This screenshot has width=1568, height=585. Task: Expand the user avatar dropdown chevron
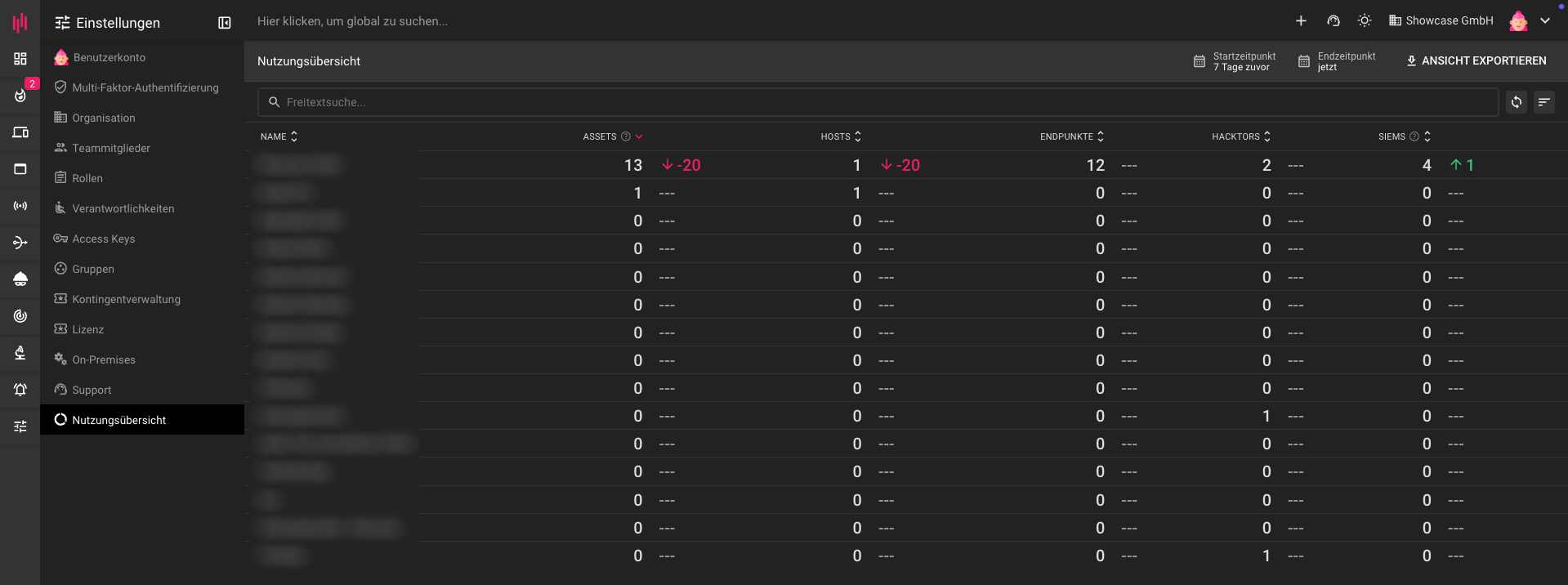pyautogui.click(x=1545, y=21)
